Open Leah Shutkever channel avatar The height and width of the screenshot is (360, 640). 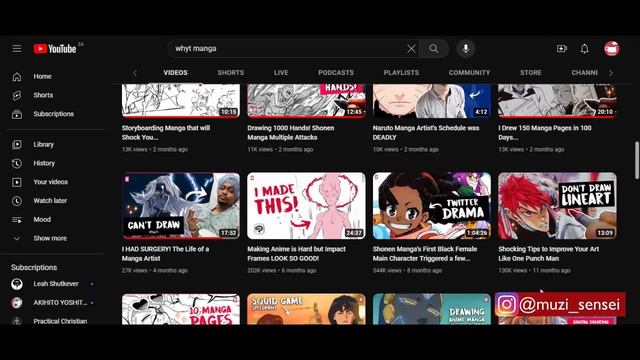tap(17, 284)
